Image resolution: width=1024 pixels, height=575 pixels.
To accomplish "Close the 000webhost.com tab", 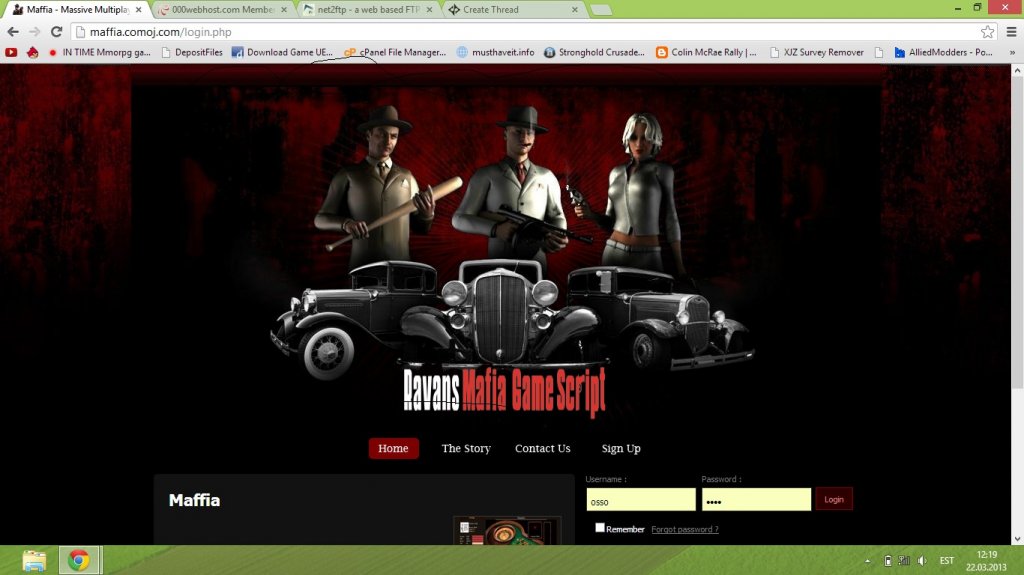I will click(284, 10).
